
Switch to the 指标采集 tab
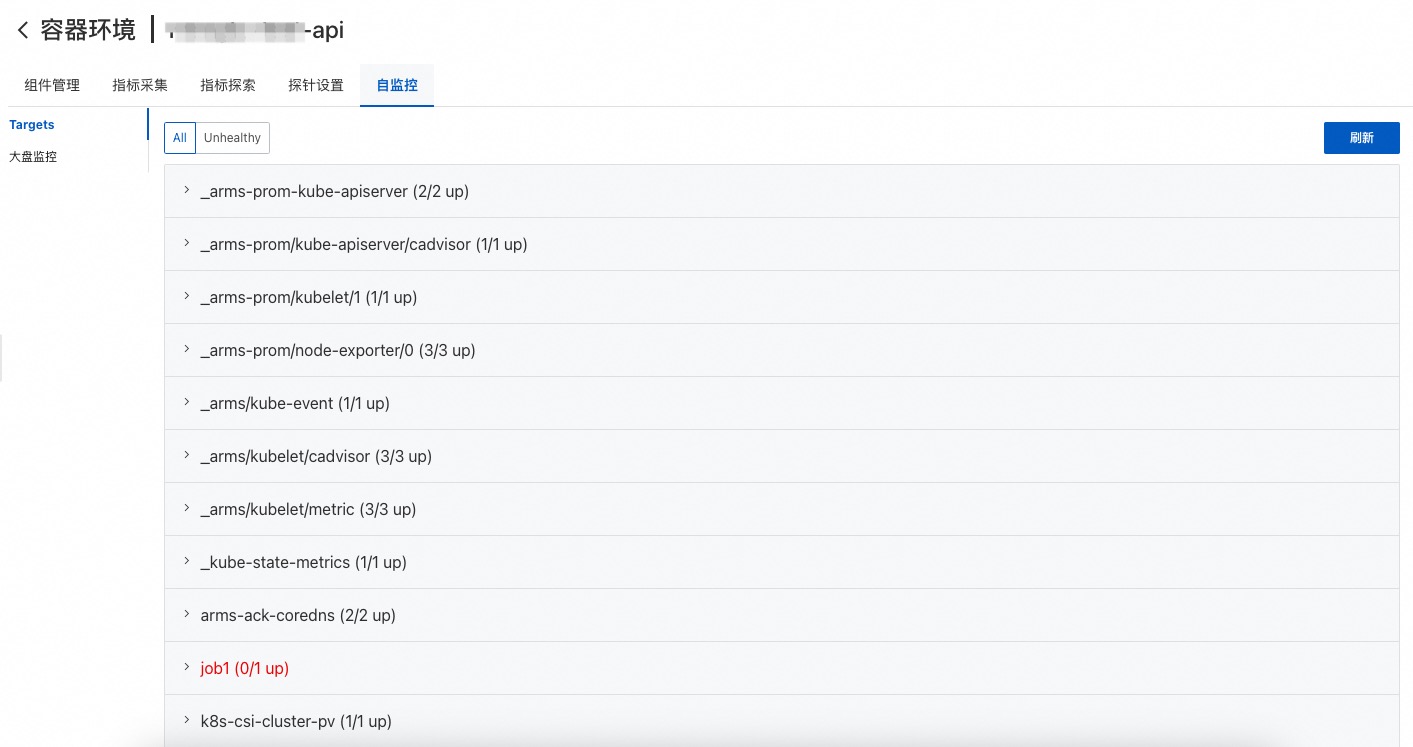[140, 85]
